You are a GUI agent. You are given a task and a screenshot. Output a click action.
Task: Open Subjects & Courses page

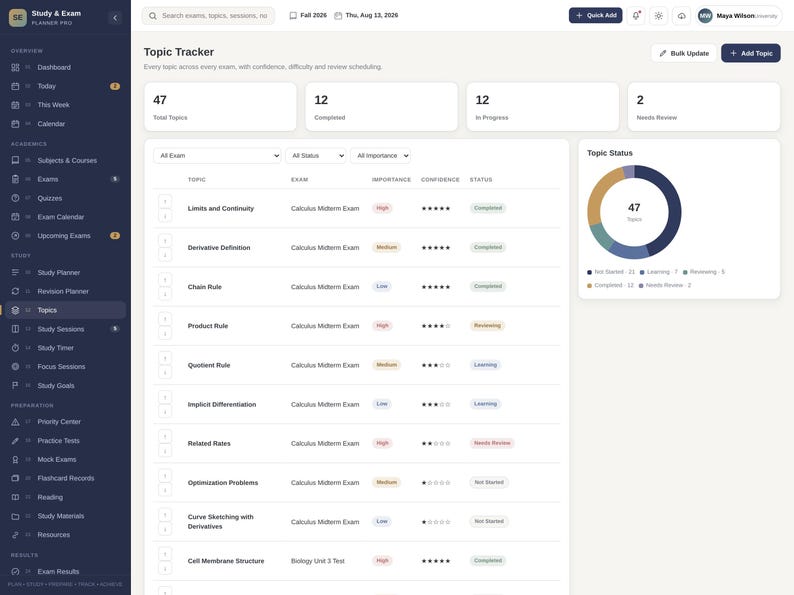(x=63, y=161)
